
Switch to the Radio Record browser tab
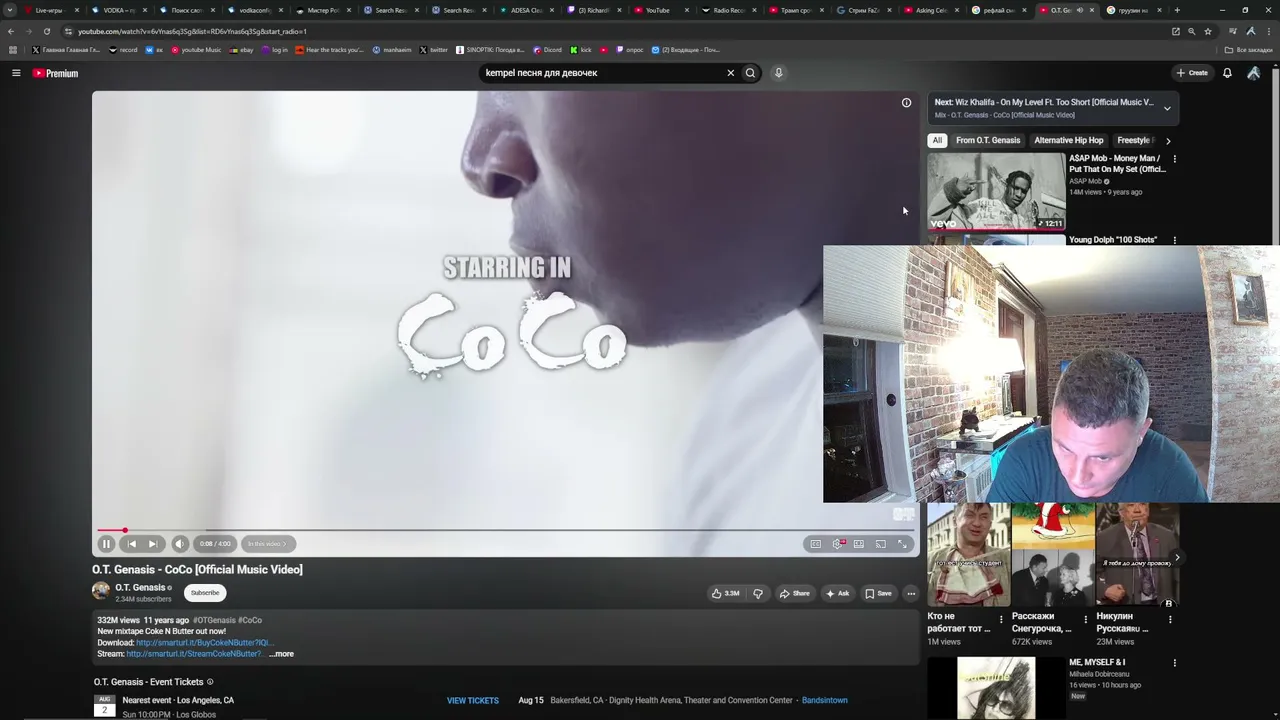(x=728, y=10)
